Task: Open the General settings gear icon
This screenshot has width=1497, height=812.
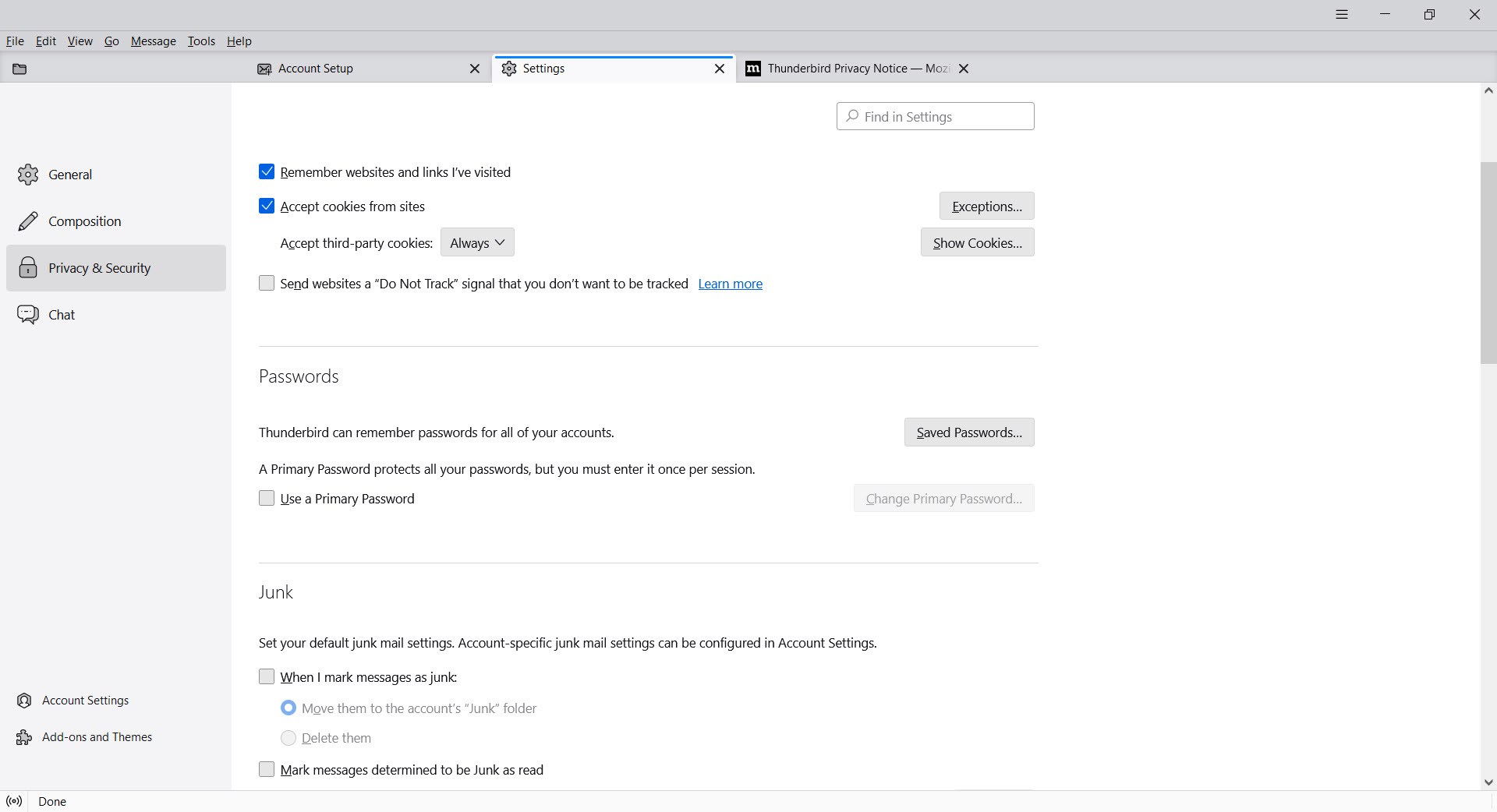Action: click(x=28, y=175)
